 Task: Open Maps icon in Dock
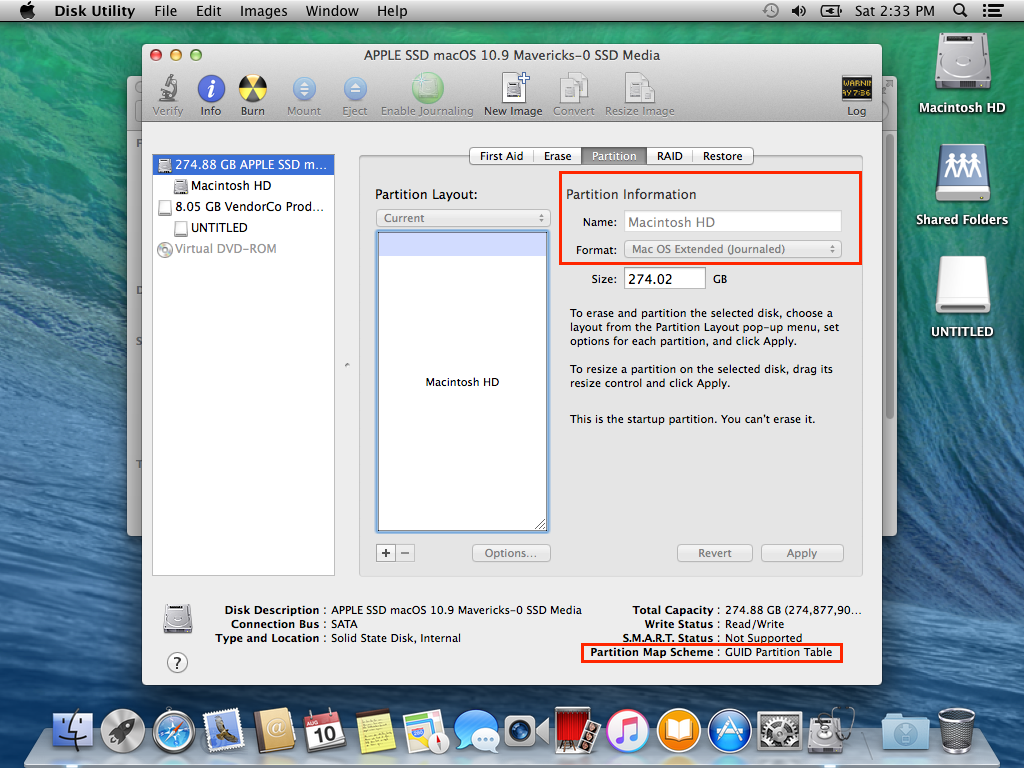tap(426, 731)
